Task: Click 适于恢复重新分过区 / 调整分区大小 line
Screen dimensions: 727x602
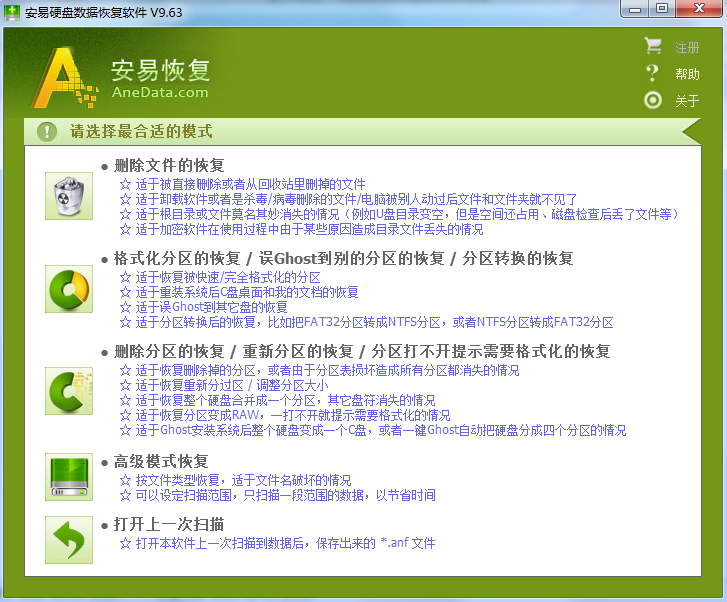Action: tap(224, 385)
